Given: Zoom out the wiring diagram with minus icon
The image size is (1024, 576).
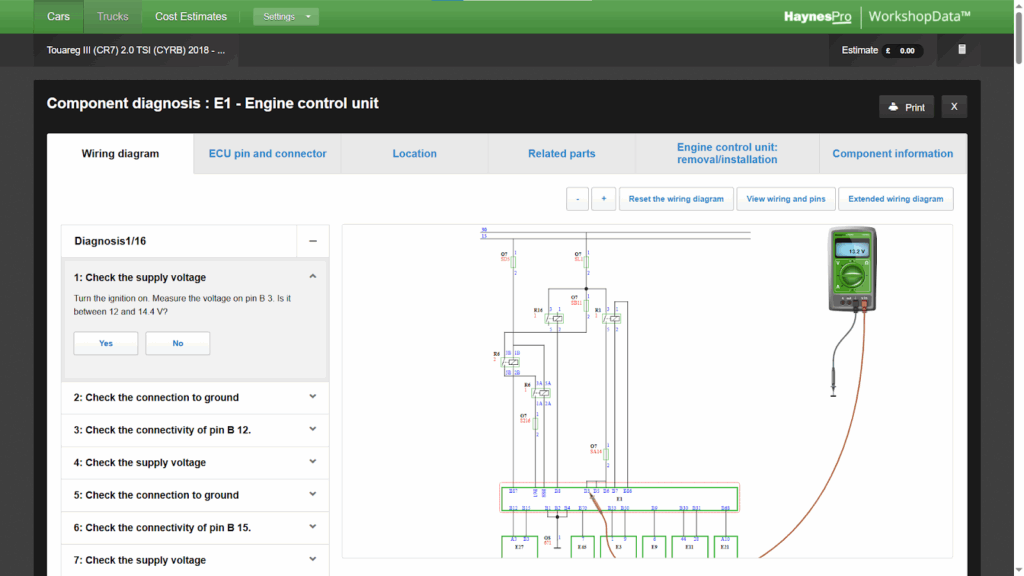Looking at the screenshot, I should [x=577, y=198].
